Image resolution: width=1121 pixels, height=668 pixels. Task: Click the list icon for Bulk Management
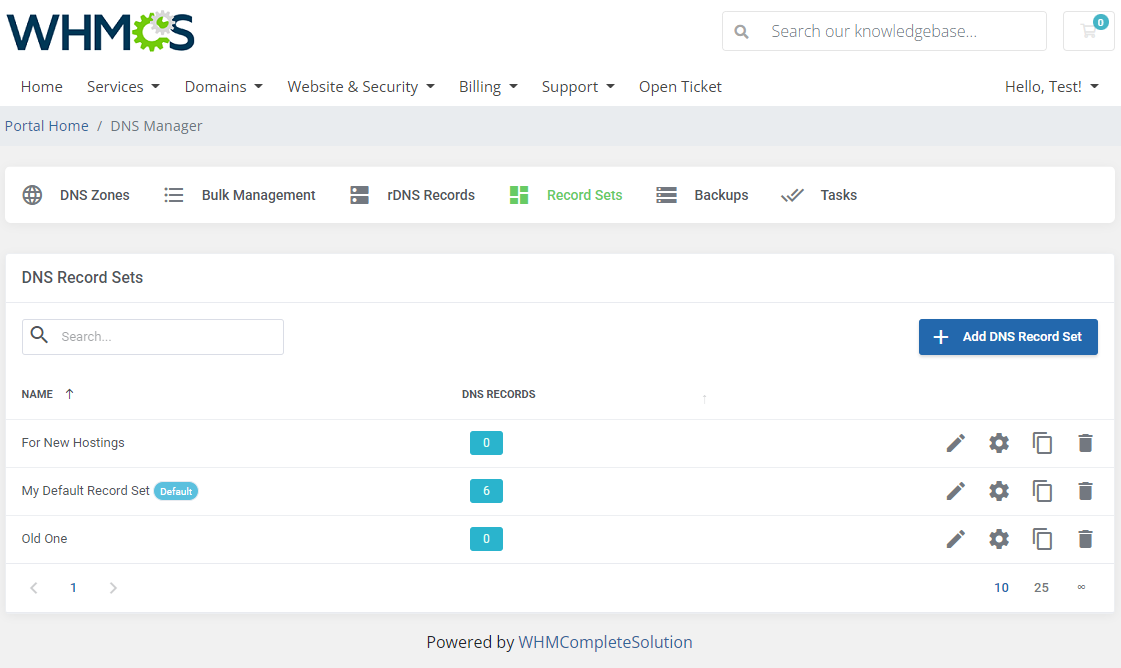click(174, 195)
